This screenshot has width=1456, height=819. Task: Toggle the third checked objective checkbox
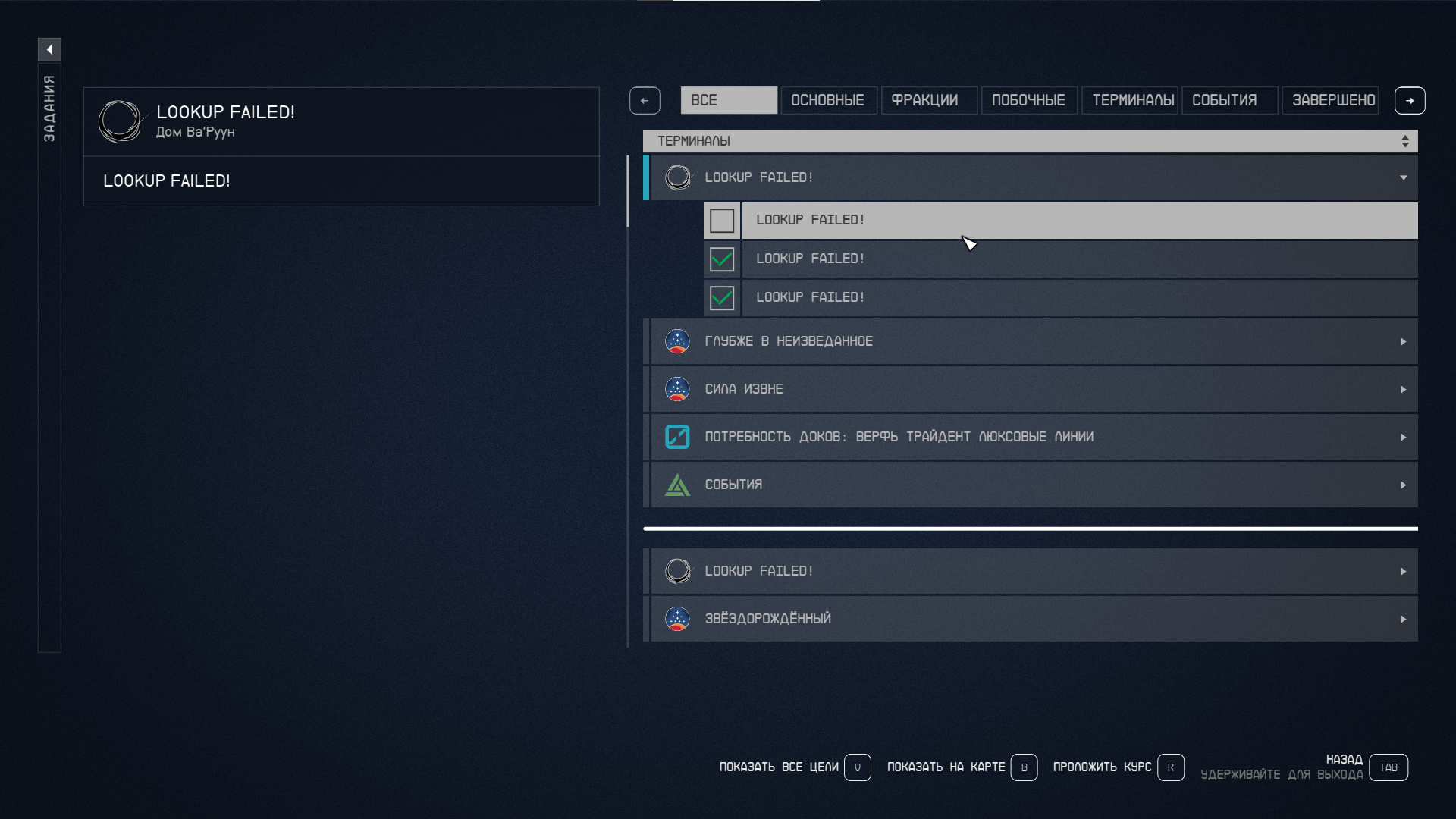point(722,298)
